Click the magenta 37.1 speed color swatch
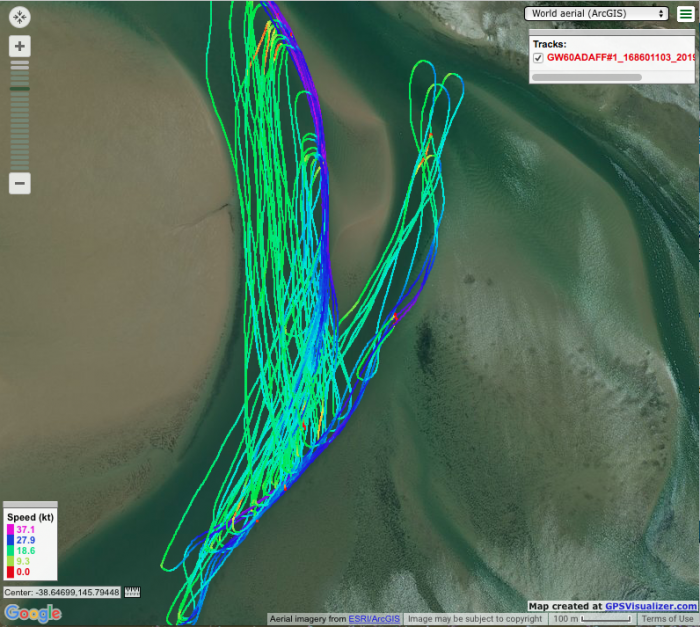 pyautogui.click(x=10, y=529)
